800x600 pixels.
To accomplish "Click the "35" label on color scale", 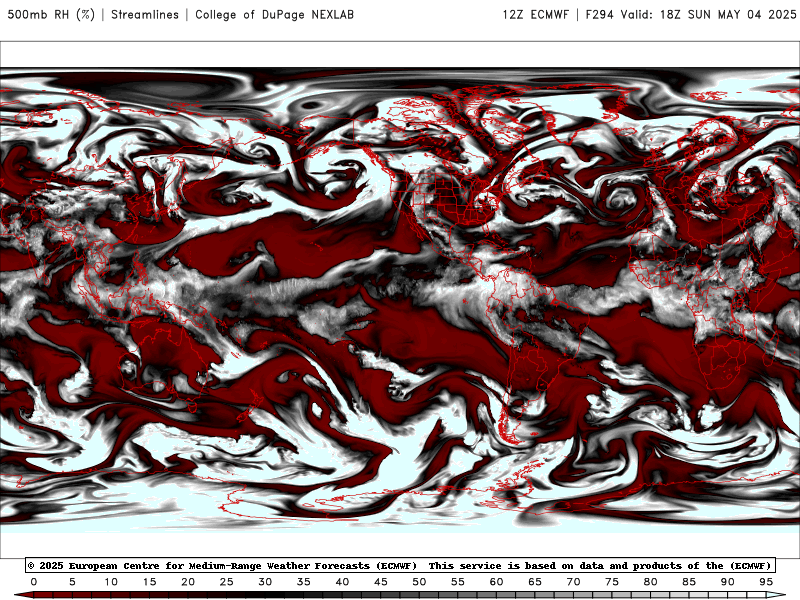I will (x=304, y=582).
